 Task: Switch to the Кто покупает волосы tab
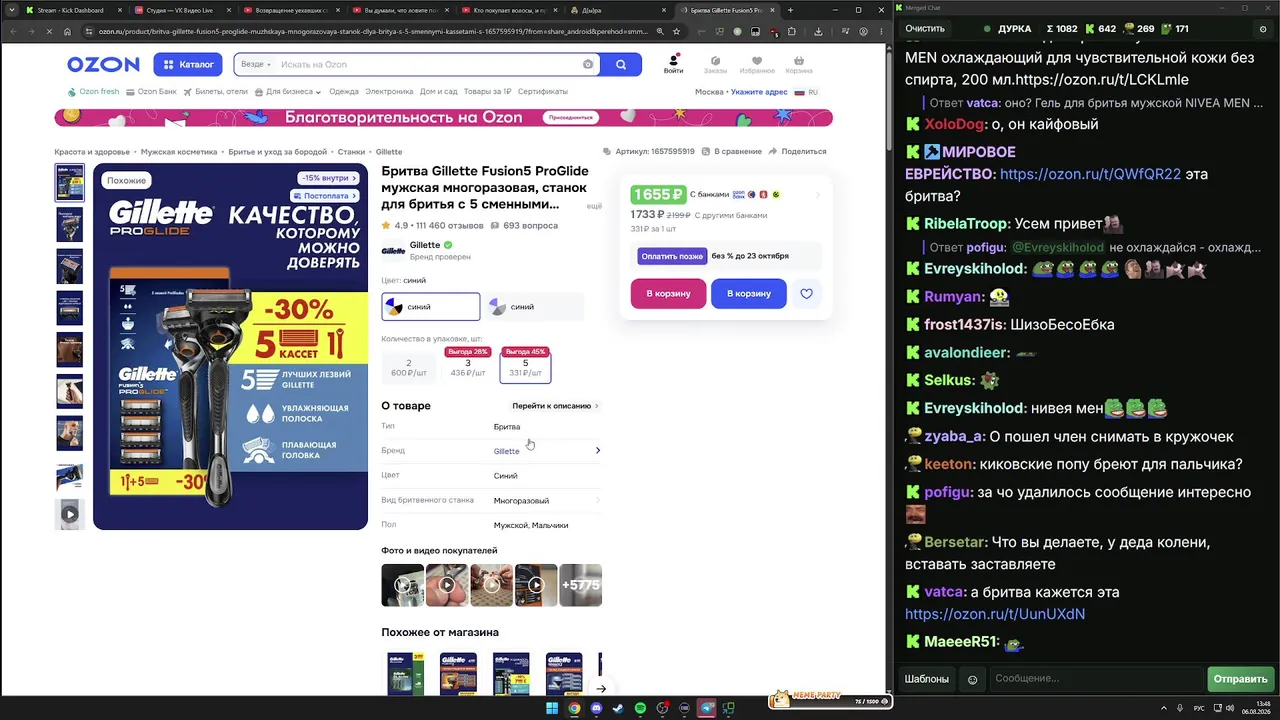coord(509,10)
